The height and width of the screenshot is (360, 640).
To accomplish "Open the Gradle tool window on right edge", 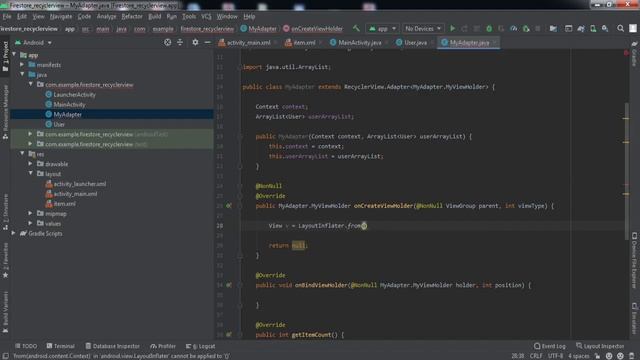I will click(x=634, y=54).
